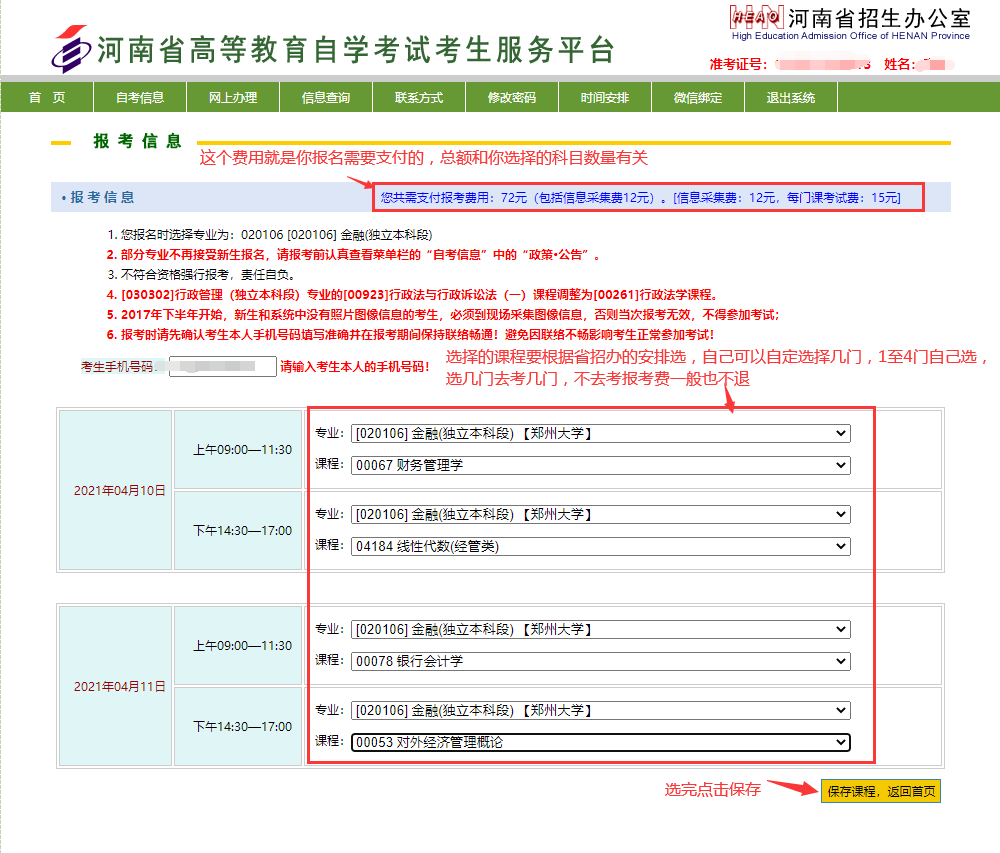Click the HEAO admission office logo

(756, 17)
